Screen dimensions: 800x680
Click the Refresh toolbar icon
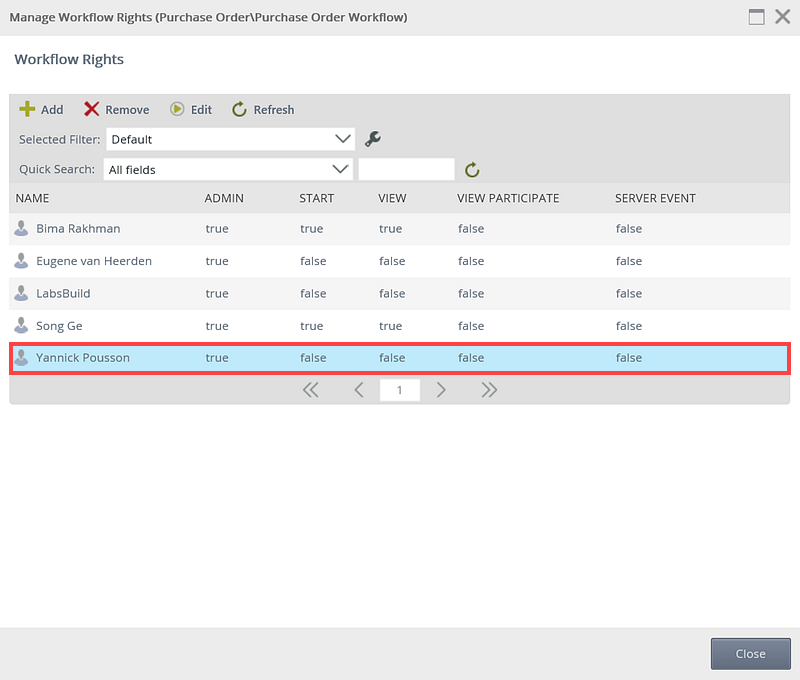(239, 109)
